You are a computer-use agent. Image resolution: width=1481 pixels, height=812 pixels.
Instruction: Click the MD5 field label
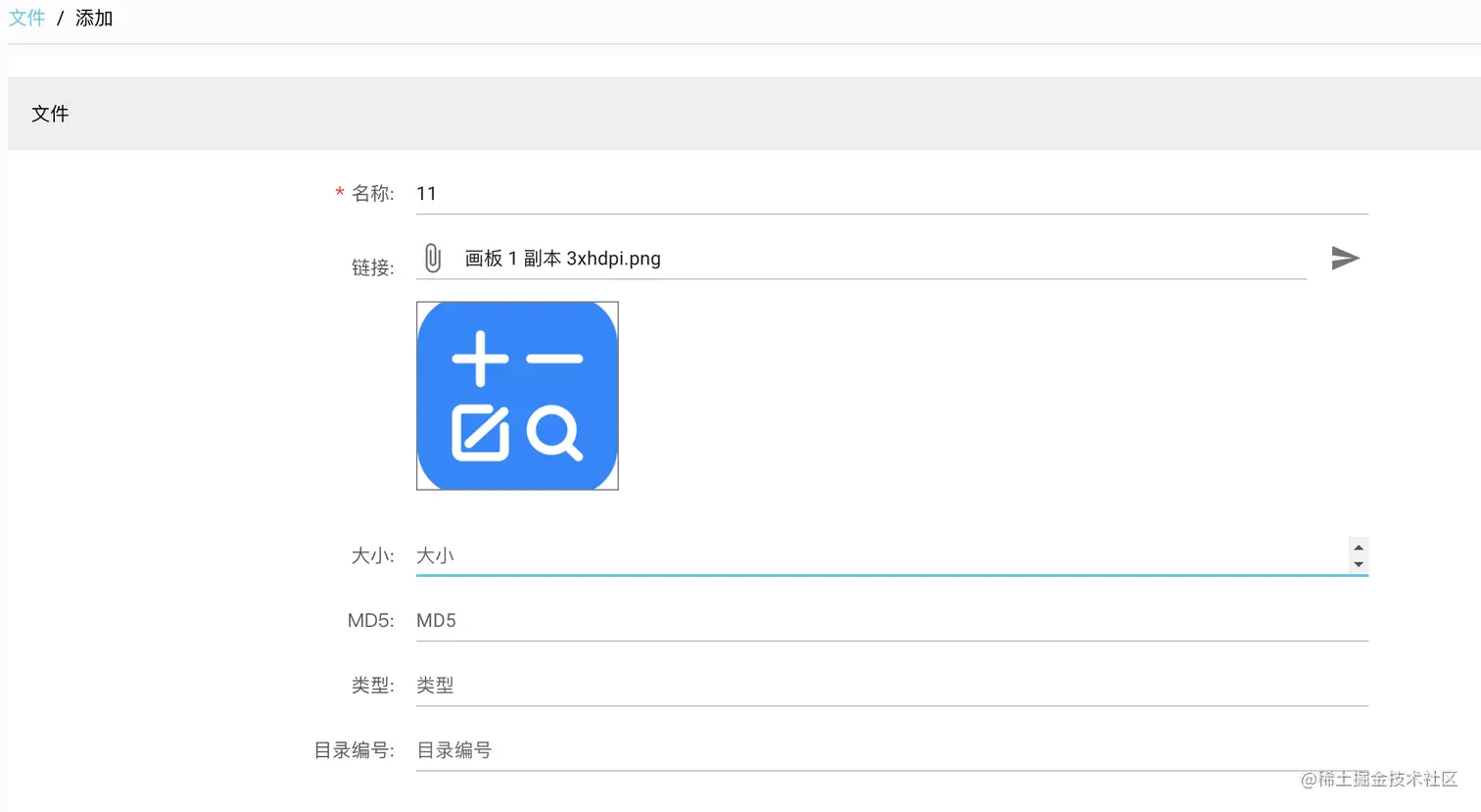pyautogui.click(x=370, y=621)
